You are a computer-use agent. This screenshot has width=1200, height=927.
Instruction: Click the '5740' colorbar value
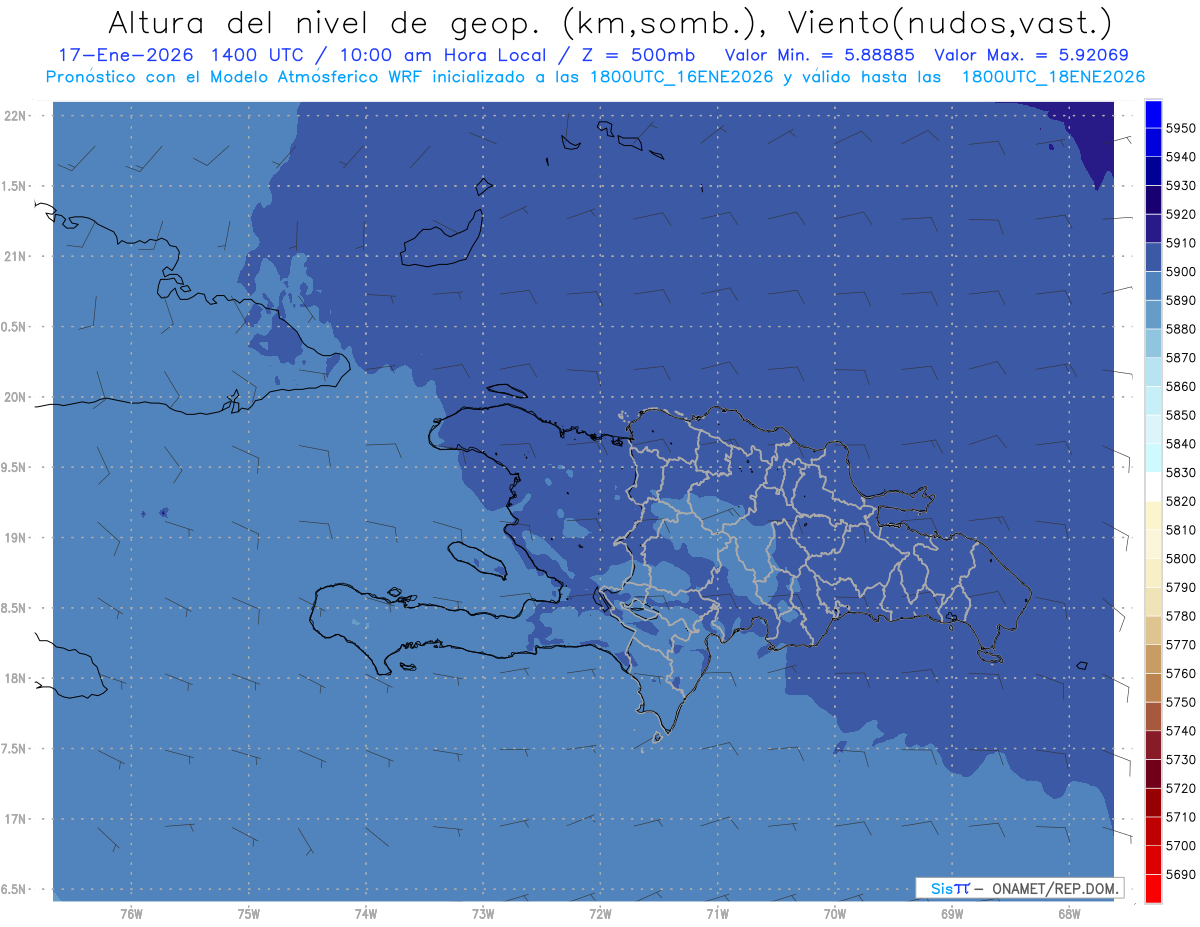coord(1181,731)
